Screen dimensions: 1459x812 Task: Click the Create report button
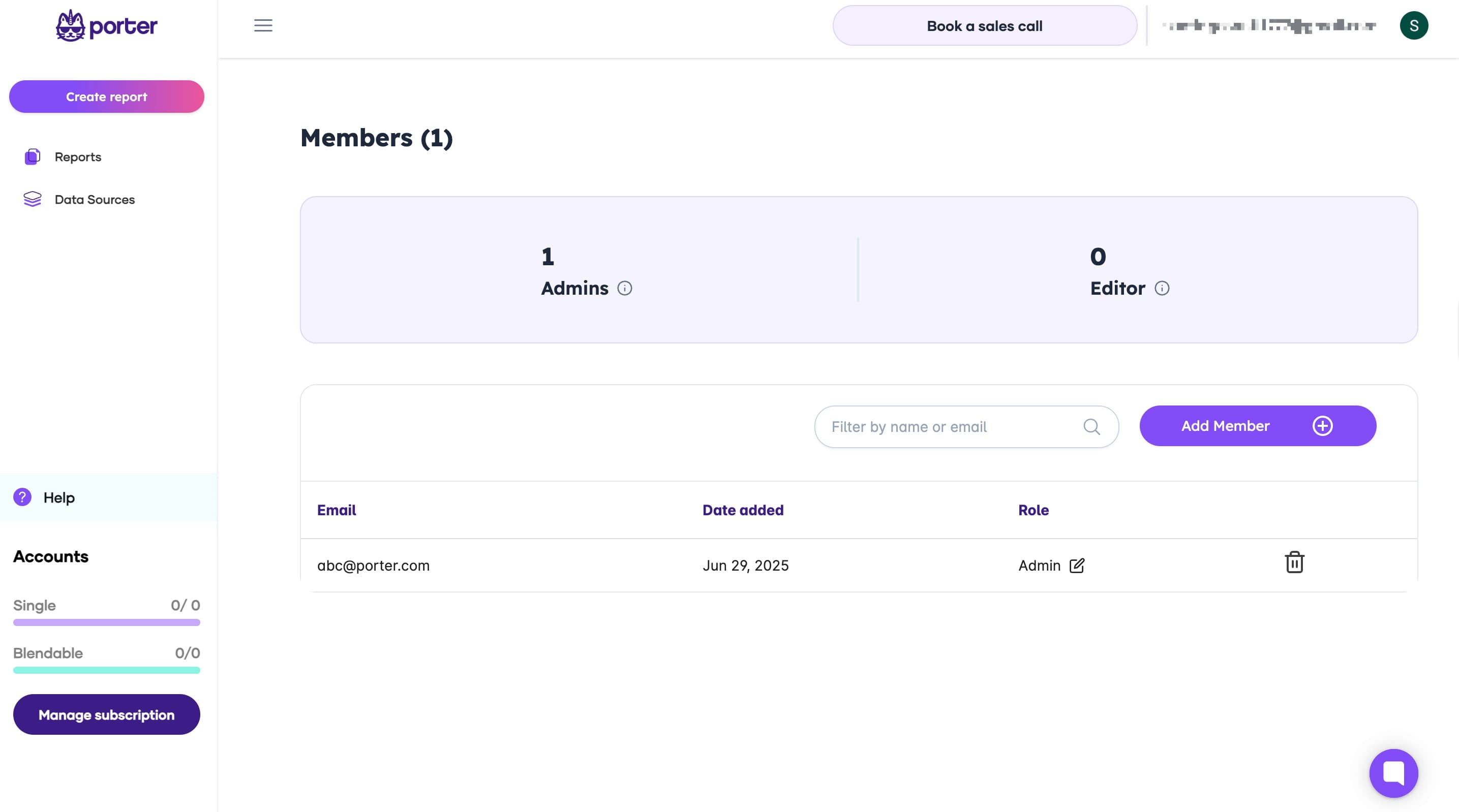[106, 96]
